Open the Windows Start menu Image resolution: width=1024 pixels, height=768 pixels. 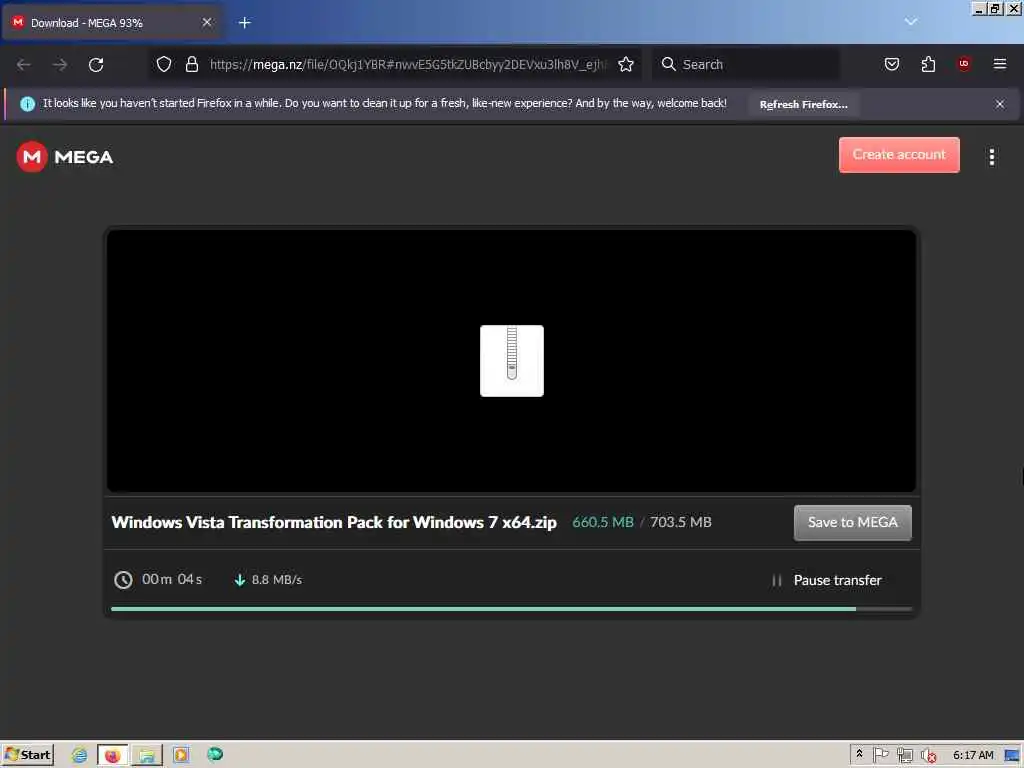pyautogui.click(x=27, y=755)
